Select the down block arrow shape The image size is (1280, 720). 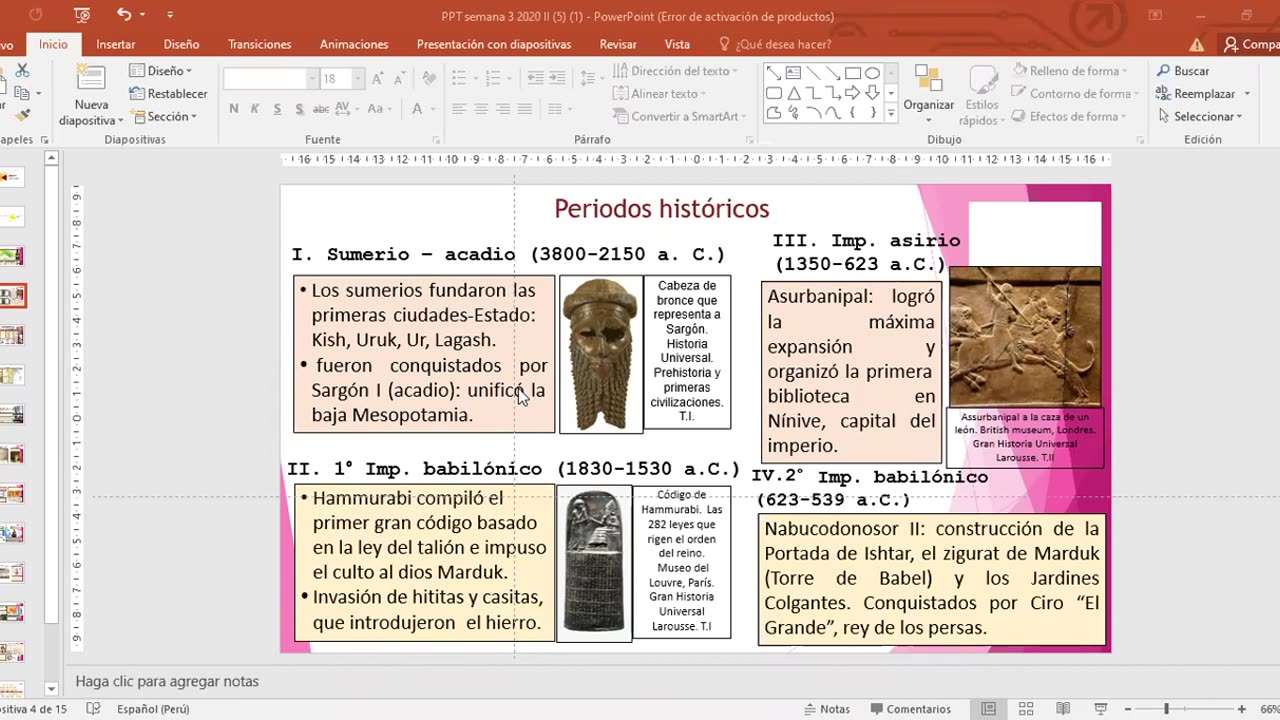(872, 93)
